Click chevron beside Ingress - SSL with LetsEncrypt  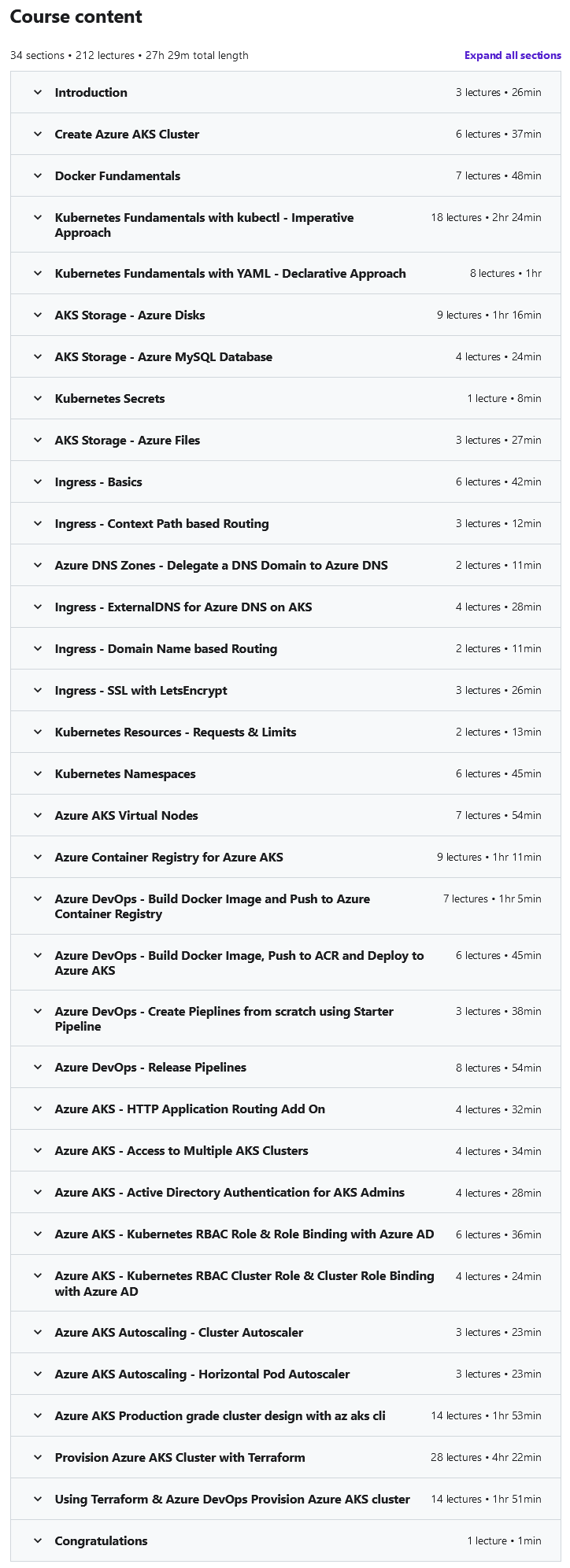tap(38, 690)
